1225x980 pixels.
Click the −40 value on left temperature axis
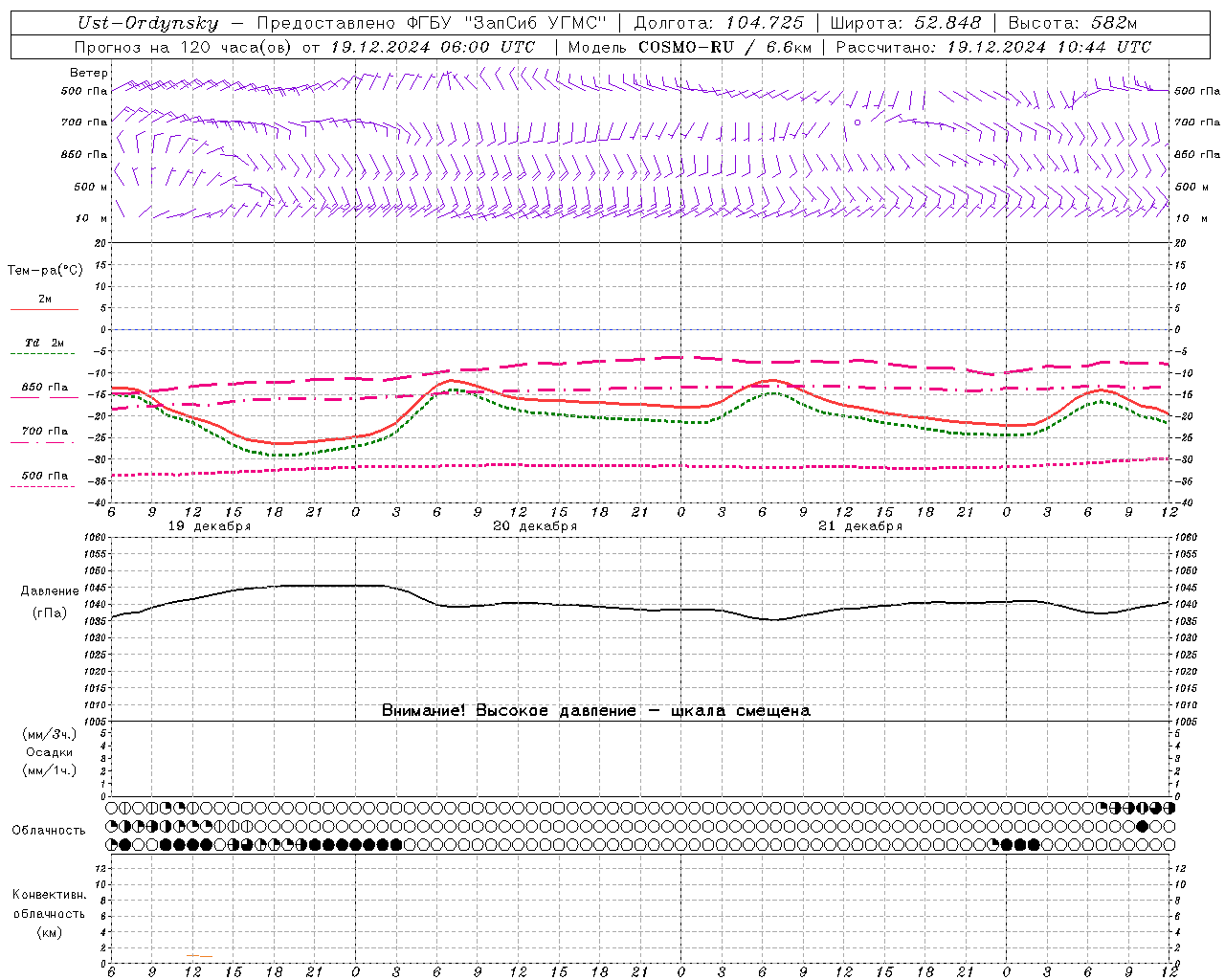(x=98, y=503)
